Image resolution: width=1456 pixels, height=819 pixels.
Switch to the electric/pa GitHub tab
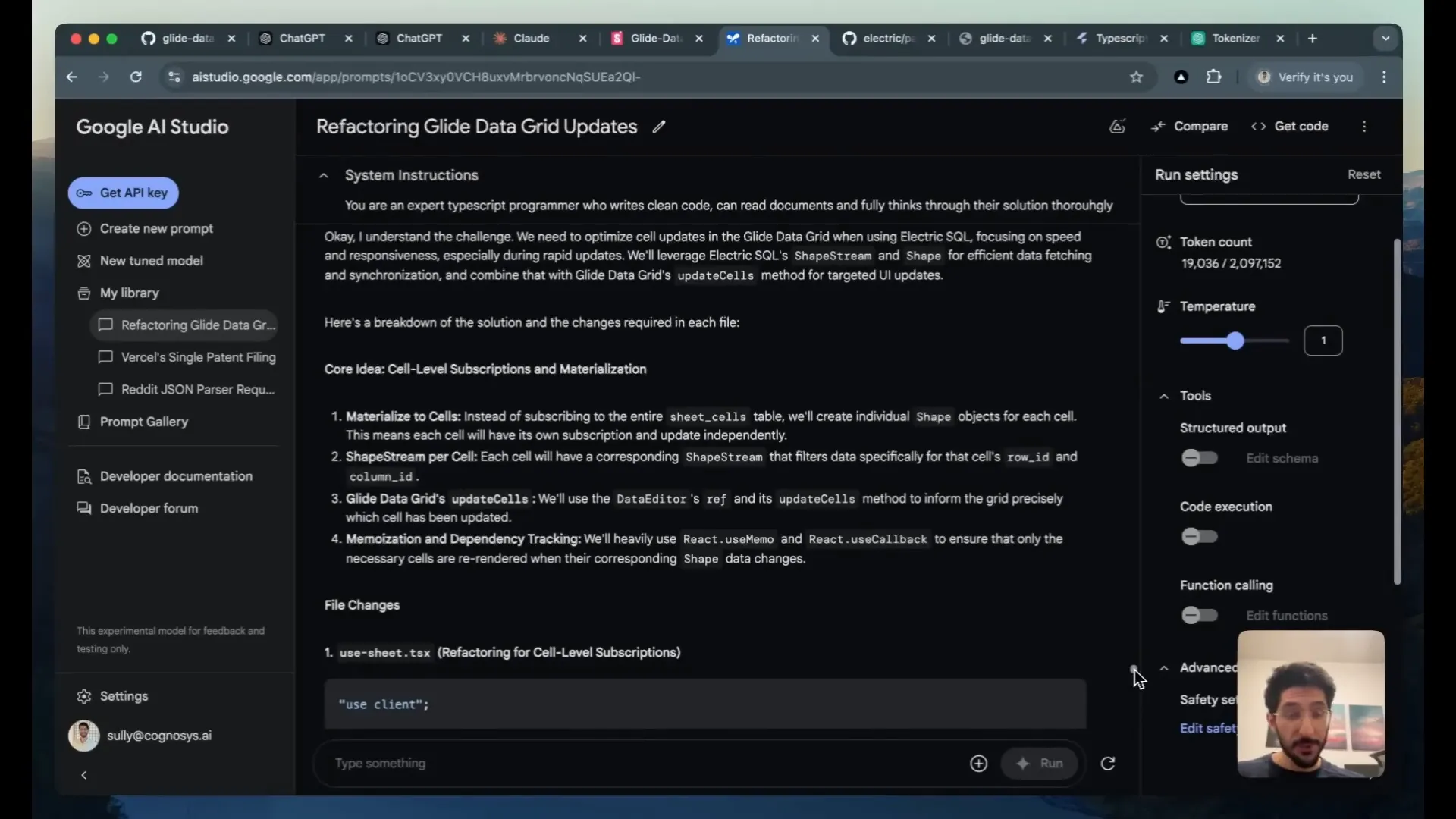pyautogui.click(x=888, y=39)
